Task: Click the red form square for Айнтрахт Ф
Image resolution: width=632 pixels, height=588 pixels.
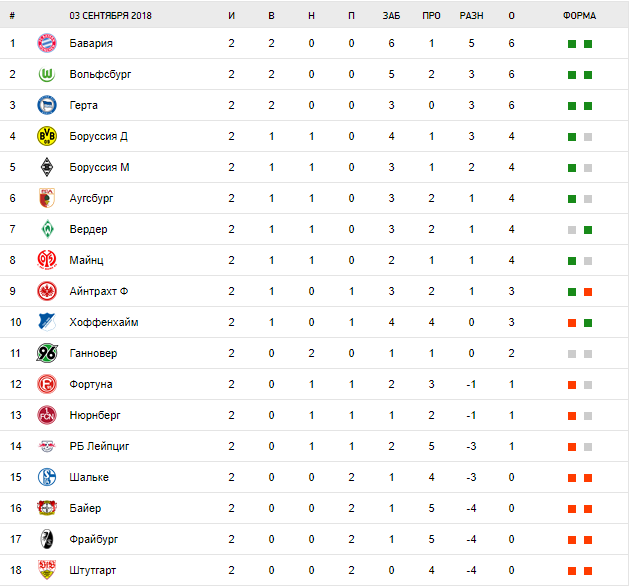Action: pos(588,291)
